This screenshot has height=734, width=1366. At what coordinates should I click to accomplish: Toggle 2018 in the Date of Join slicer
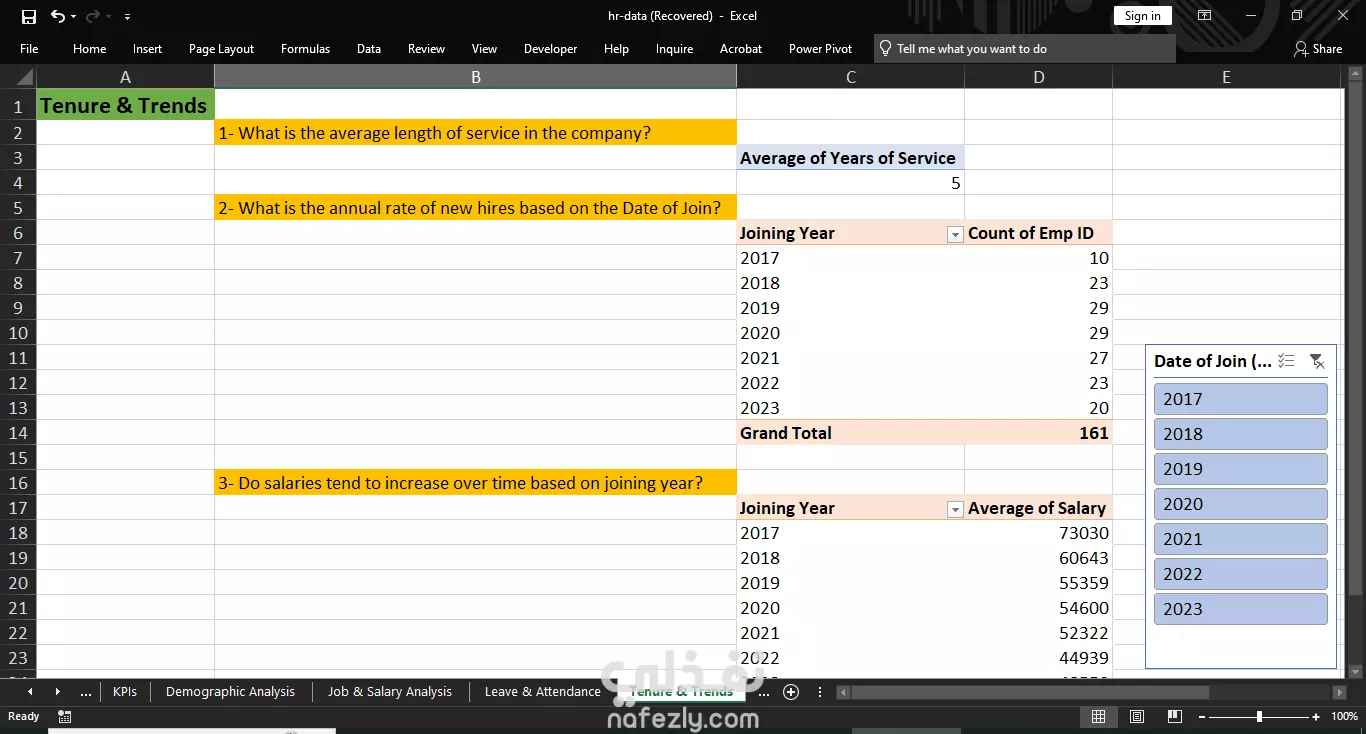click(1240, 434)
